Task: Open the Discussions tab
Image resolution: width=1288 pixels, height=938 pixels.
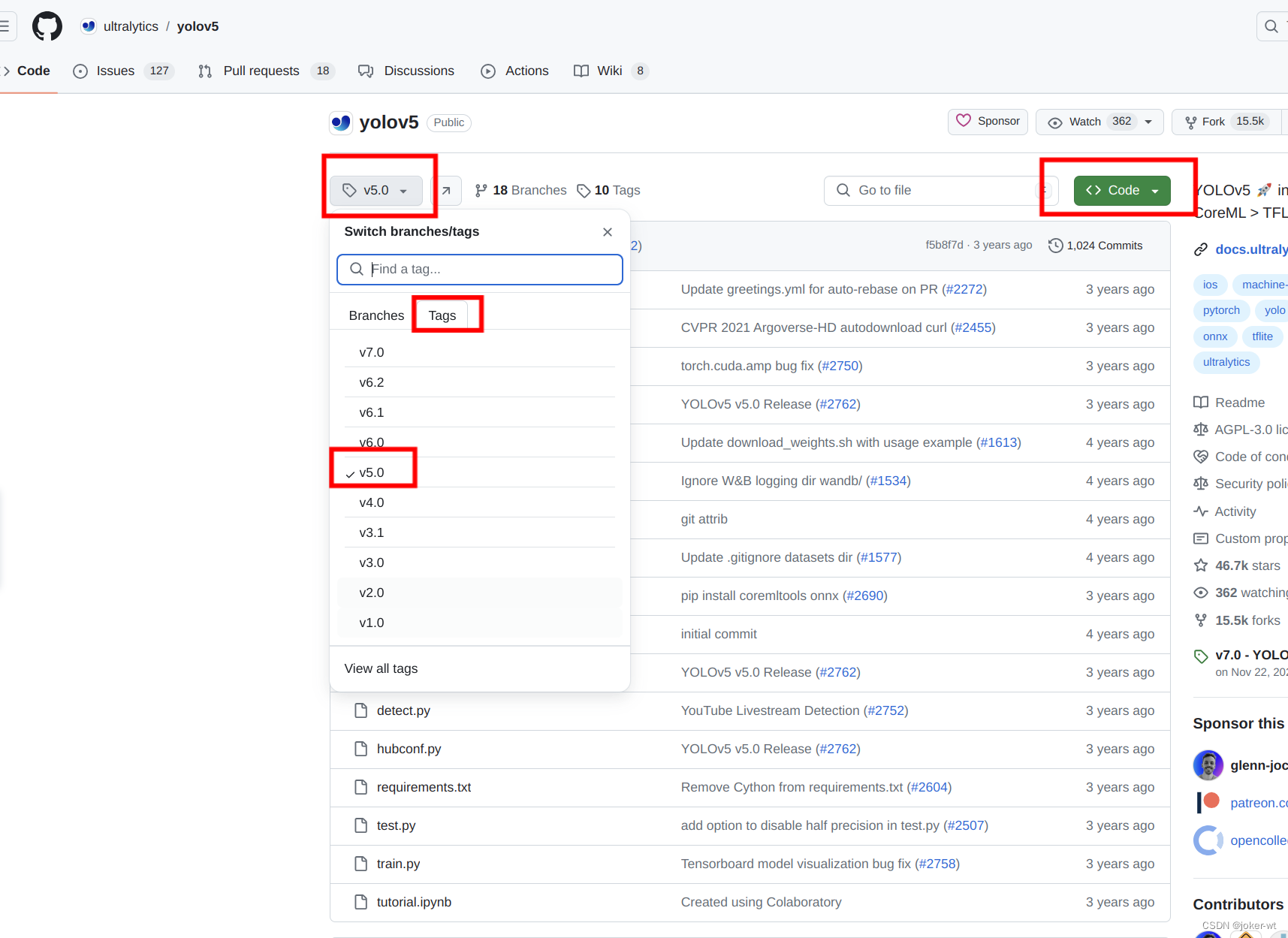Action: click(x=406, y=71)
